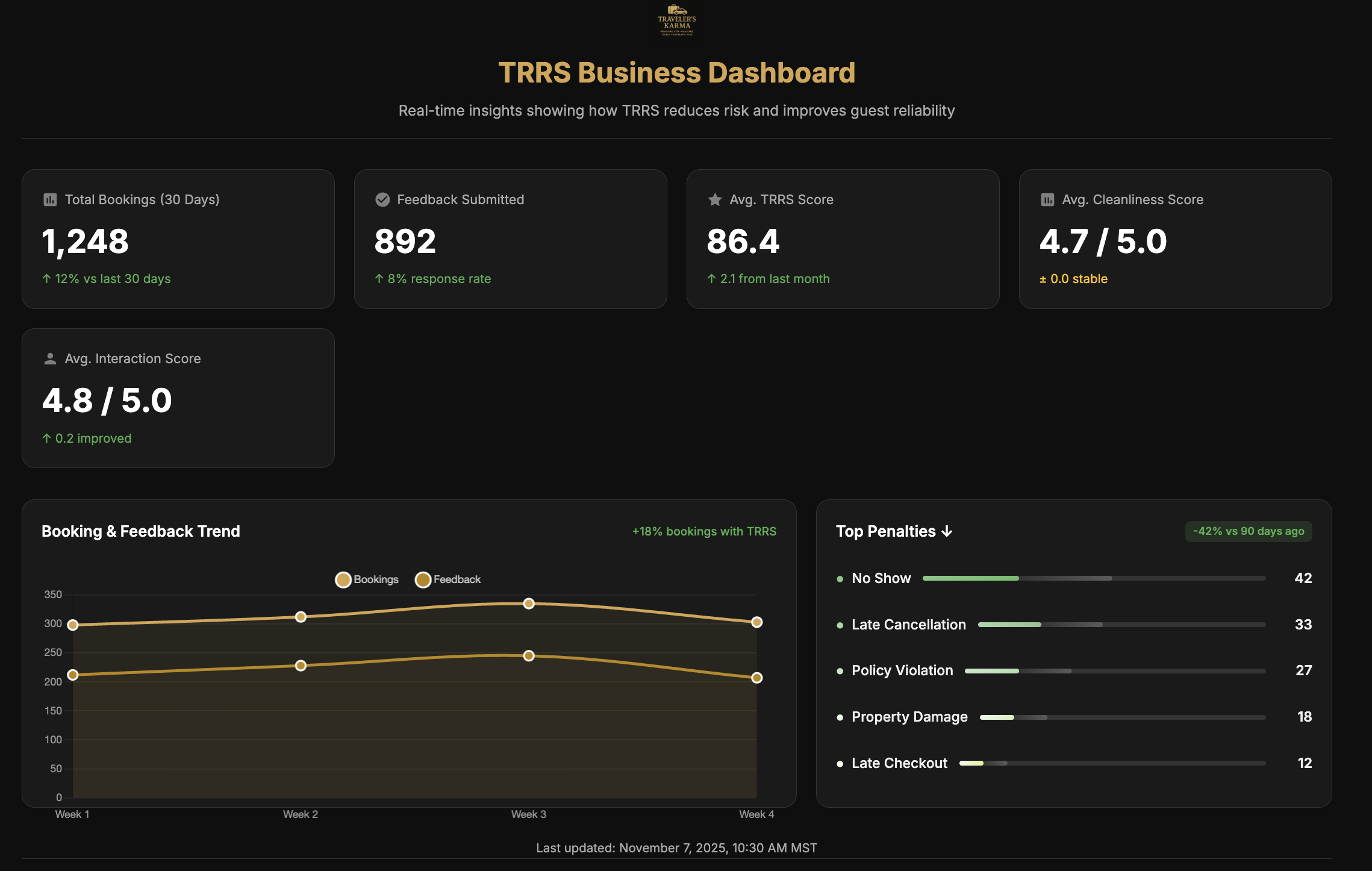
Task: Click the bar chart icon on Total Bookings card
Action: pos(49,199)
